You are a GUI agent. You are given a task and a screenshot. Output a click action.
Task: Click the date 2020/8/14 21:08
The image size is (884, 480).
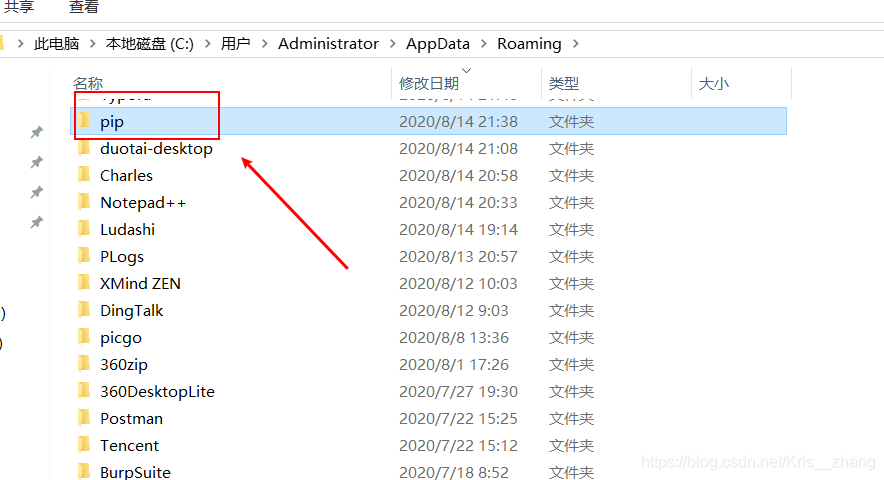pos(458,148)
